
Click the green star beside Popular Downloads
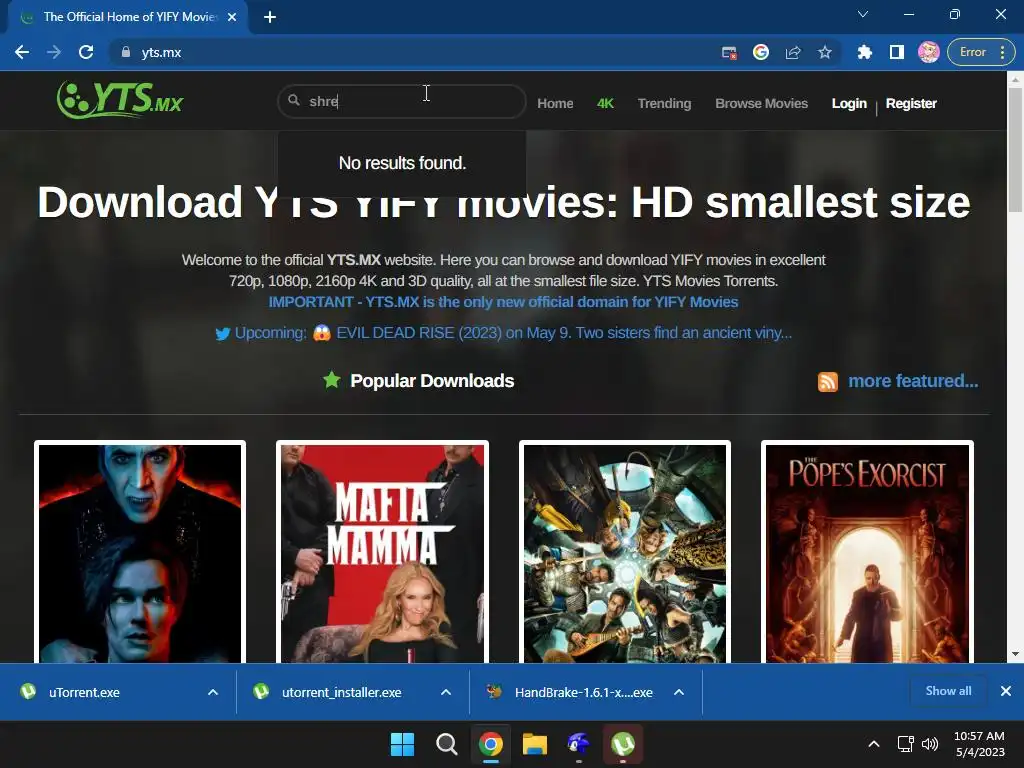coord(332,379)
